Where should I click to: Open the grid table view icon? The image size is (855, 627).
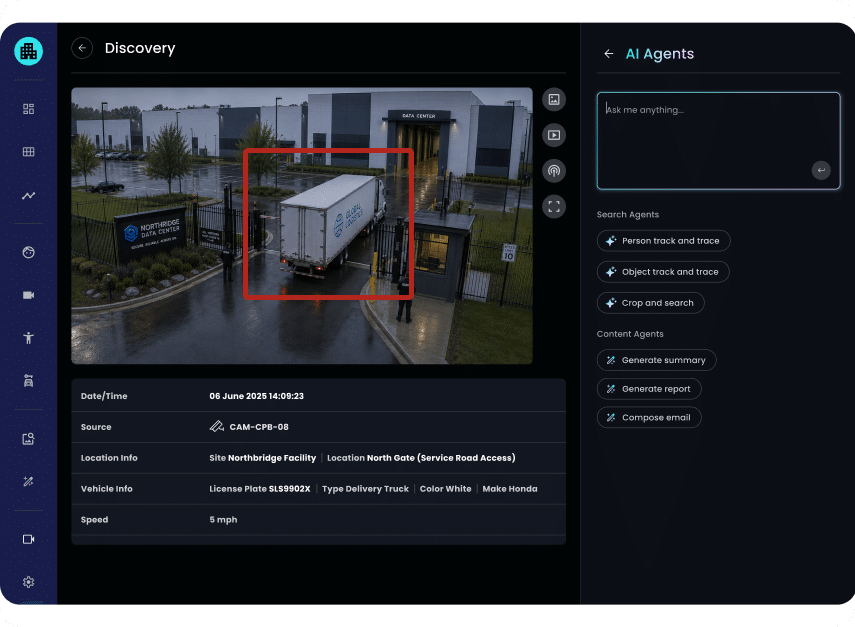28,152
